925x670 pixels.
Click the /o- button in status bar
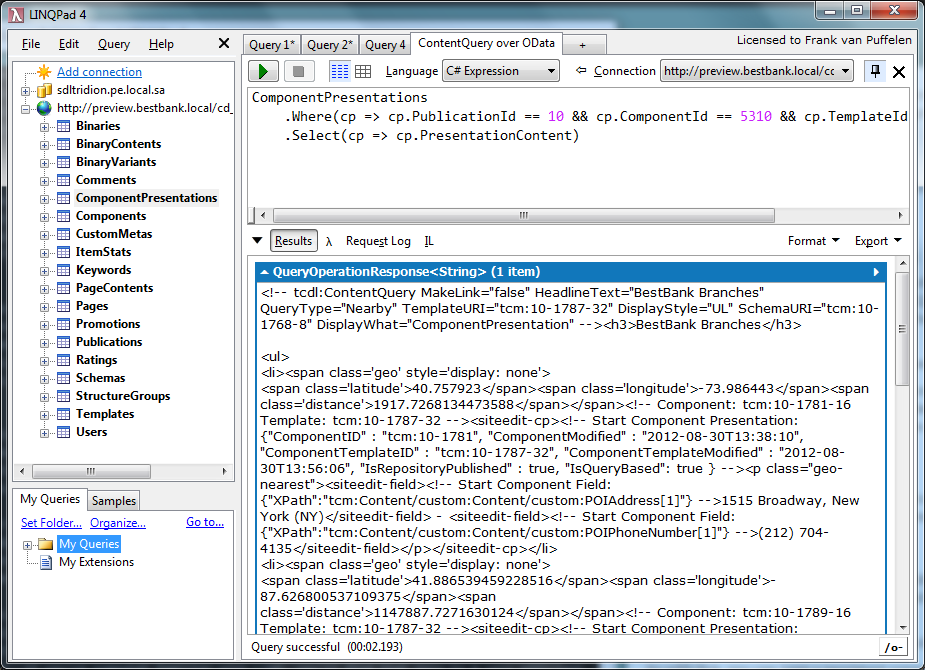[x=892, y=648]
